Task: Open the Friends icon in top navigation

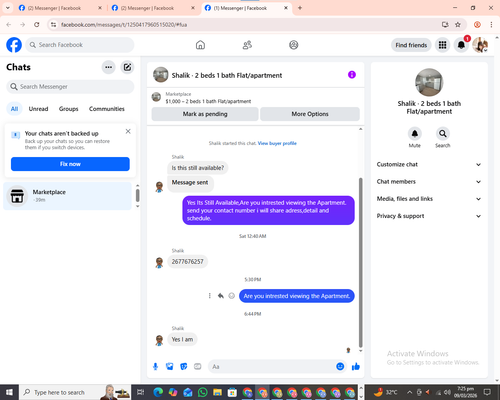Action: tap(247, 45)
